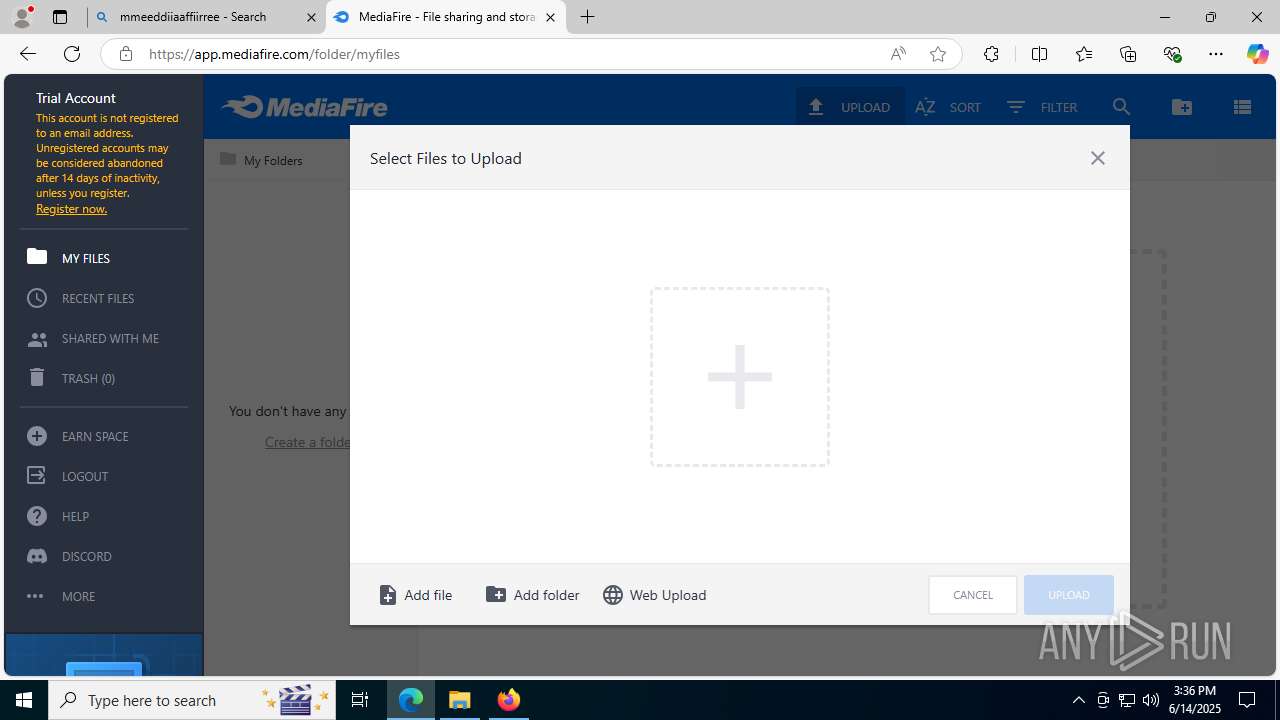Open Edge Settings and more menu
This screenshot has width=1280, height=720.
(x=1216, y=54)
